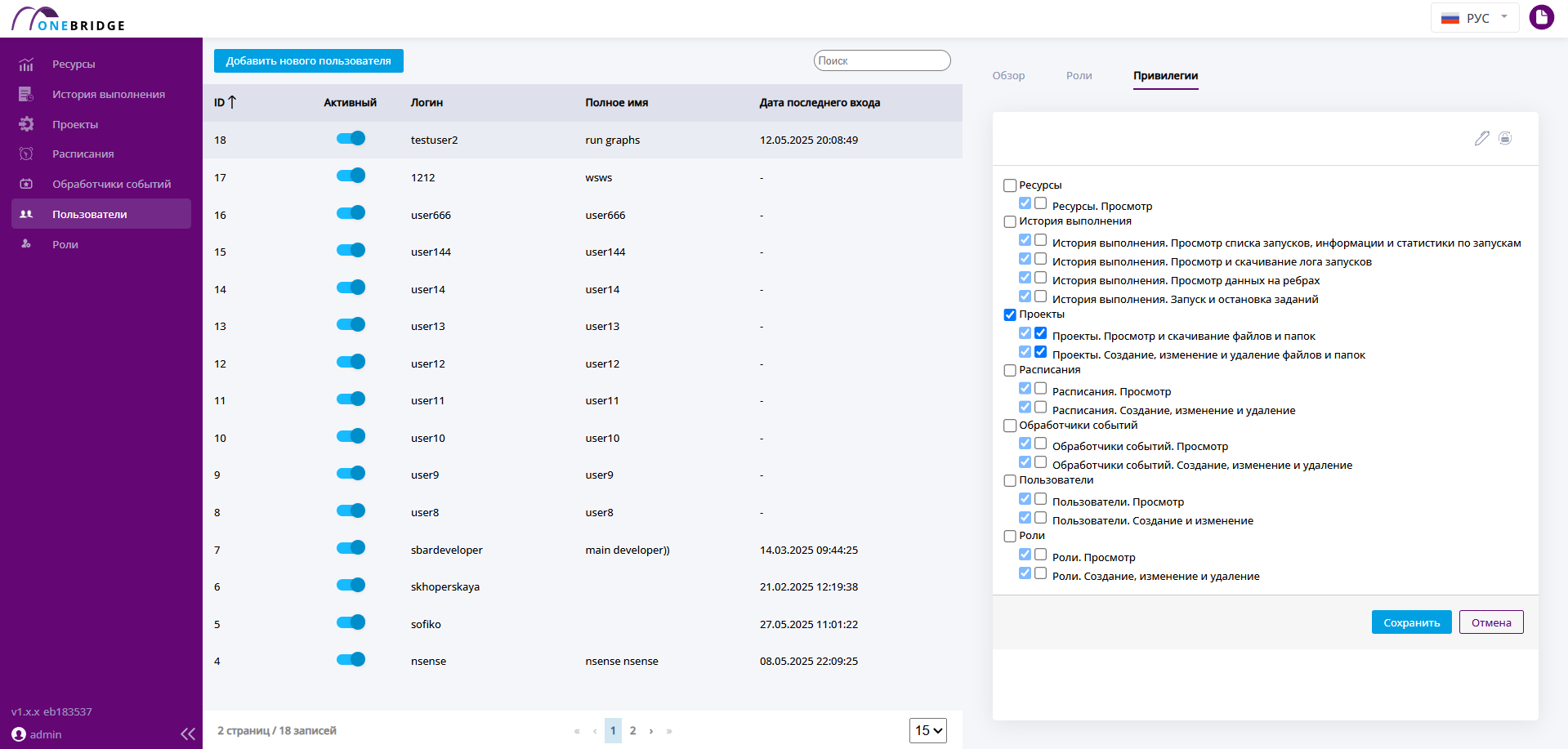Open the page size 15 dropdown
The image size is (1568, 749).
928,730
